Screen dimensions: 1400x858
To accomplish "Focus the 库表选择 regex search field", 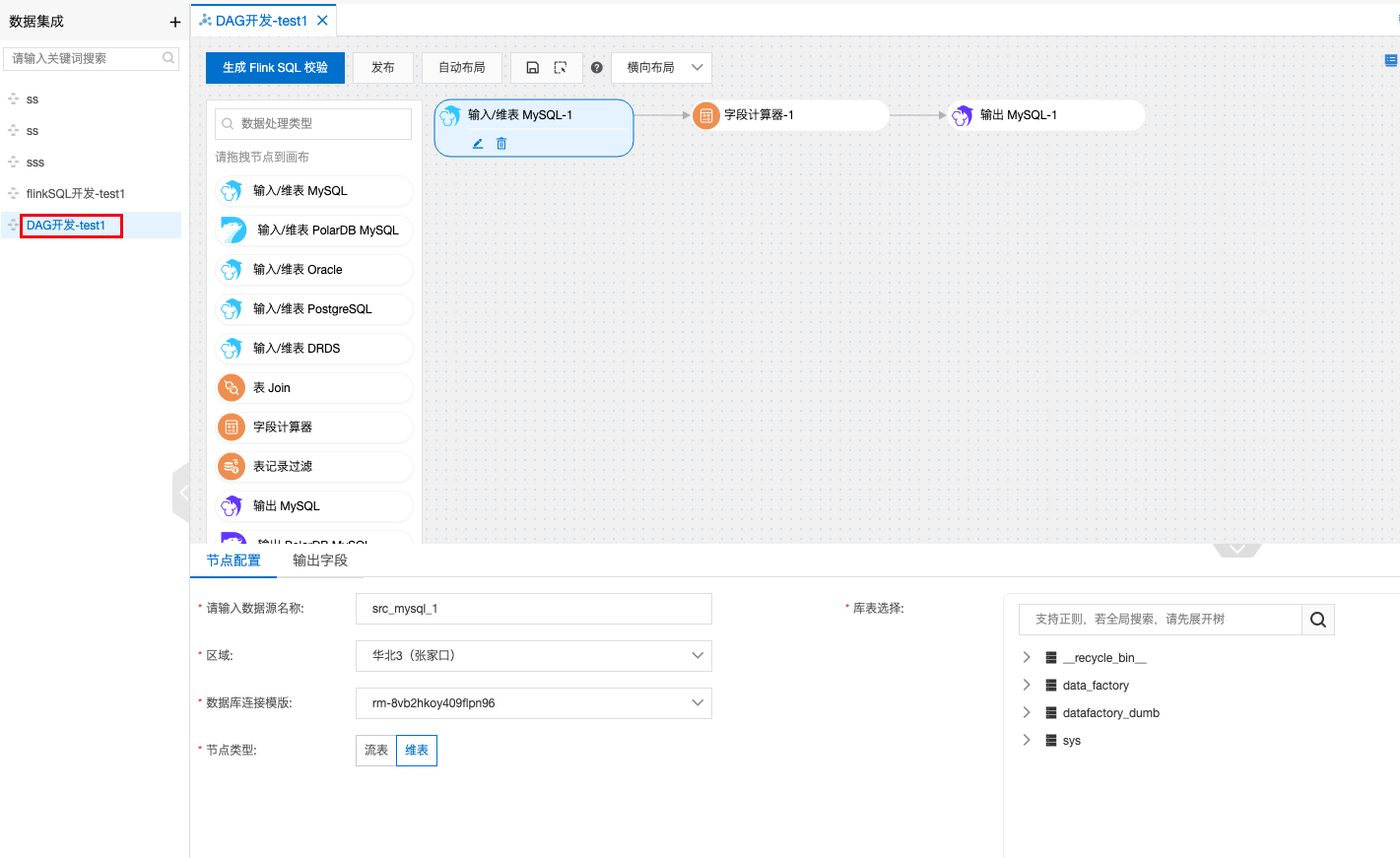I will click(x=1161, y=620).
